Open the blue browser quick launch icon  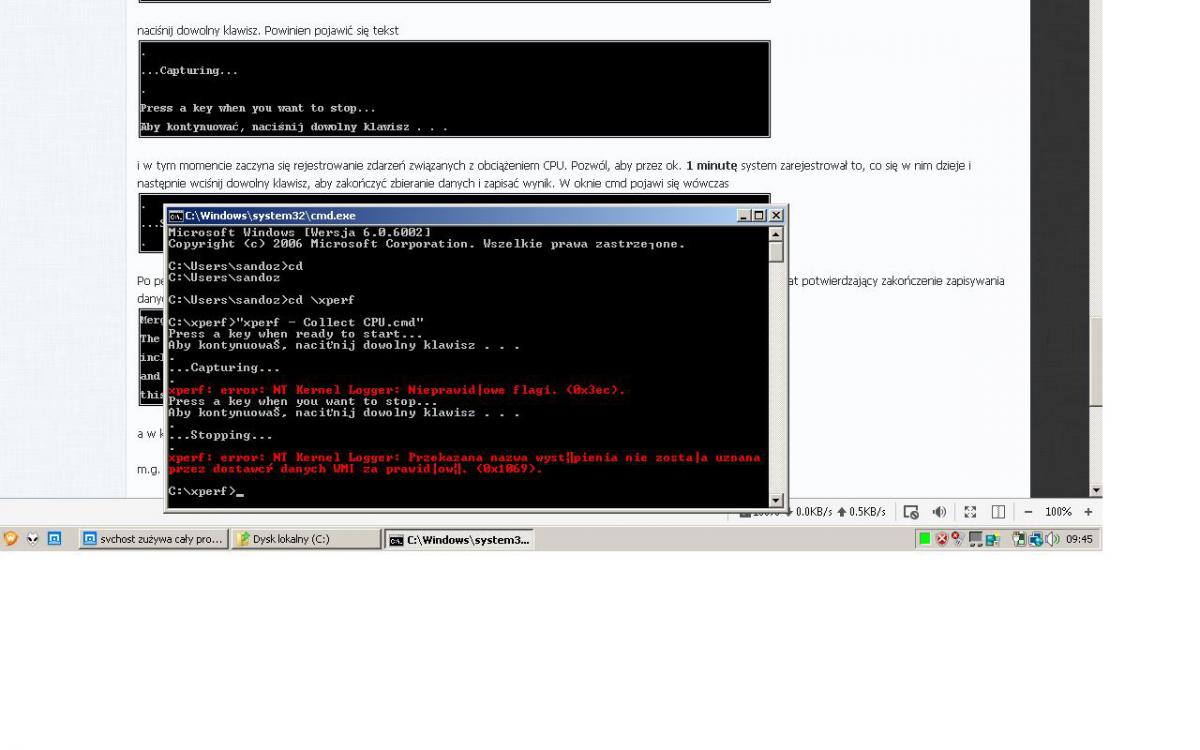pyautogui.click(x=55, y=538)
